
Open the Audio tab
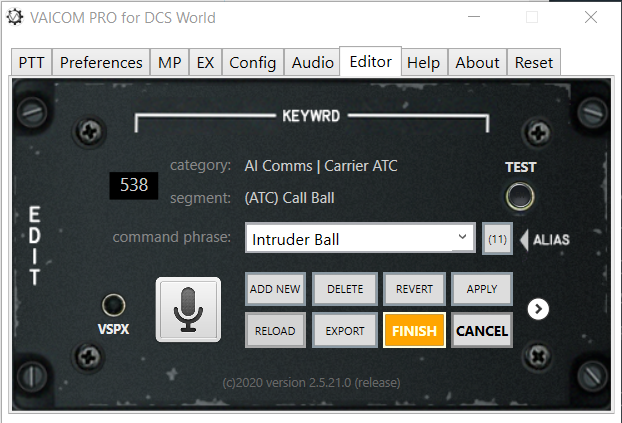[x=313, y=62]
